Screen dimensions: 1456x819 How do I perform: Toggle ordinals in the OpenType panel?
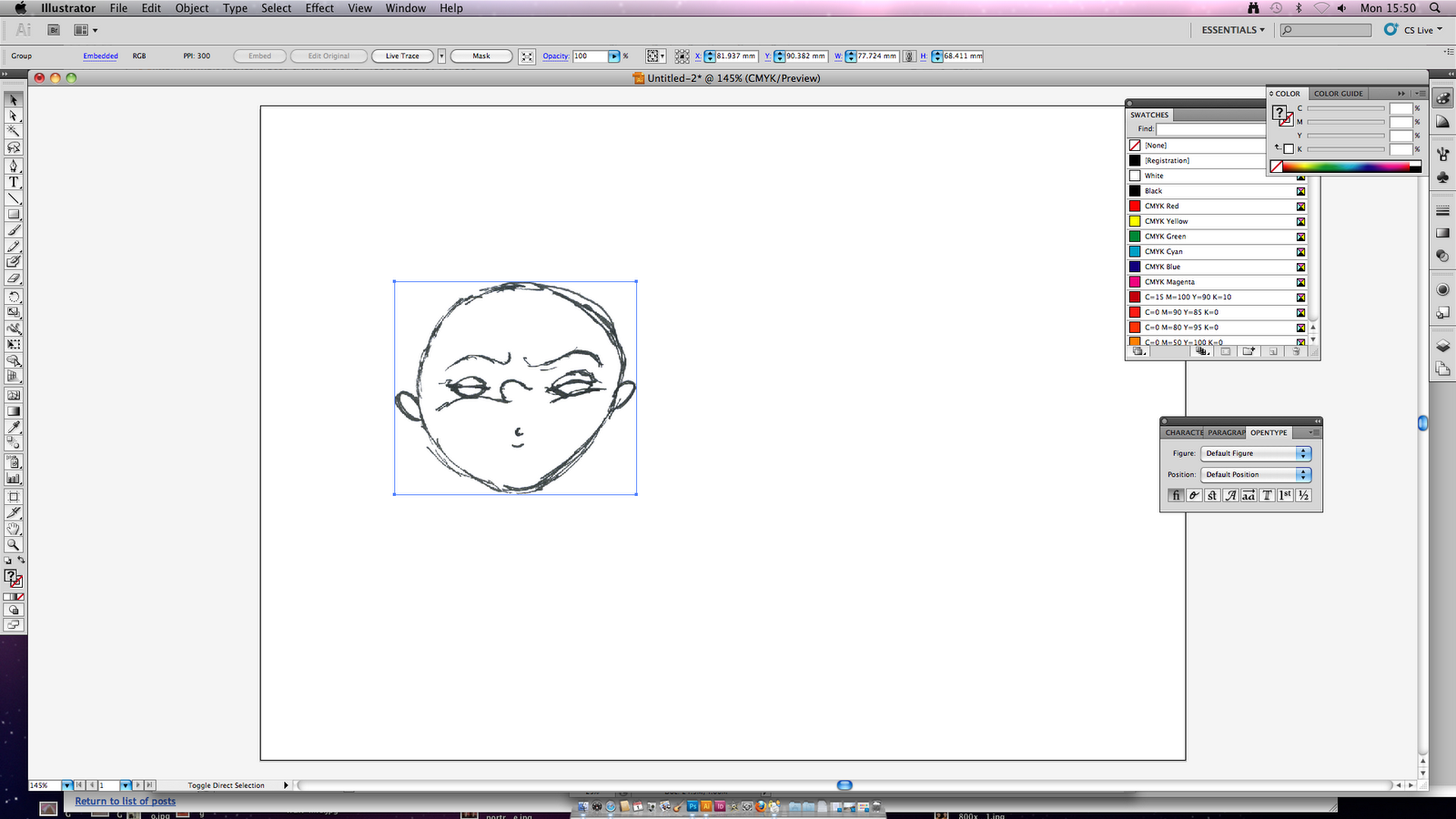(x=1285, y=495)
